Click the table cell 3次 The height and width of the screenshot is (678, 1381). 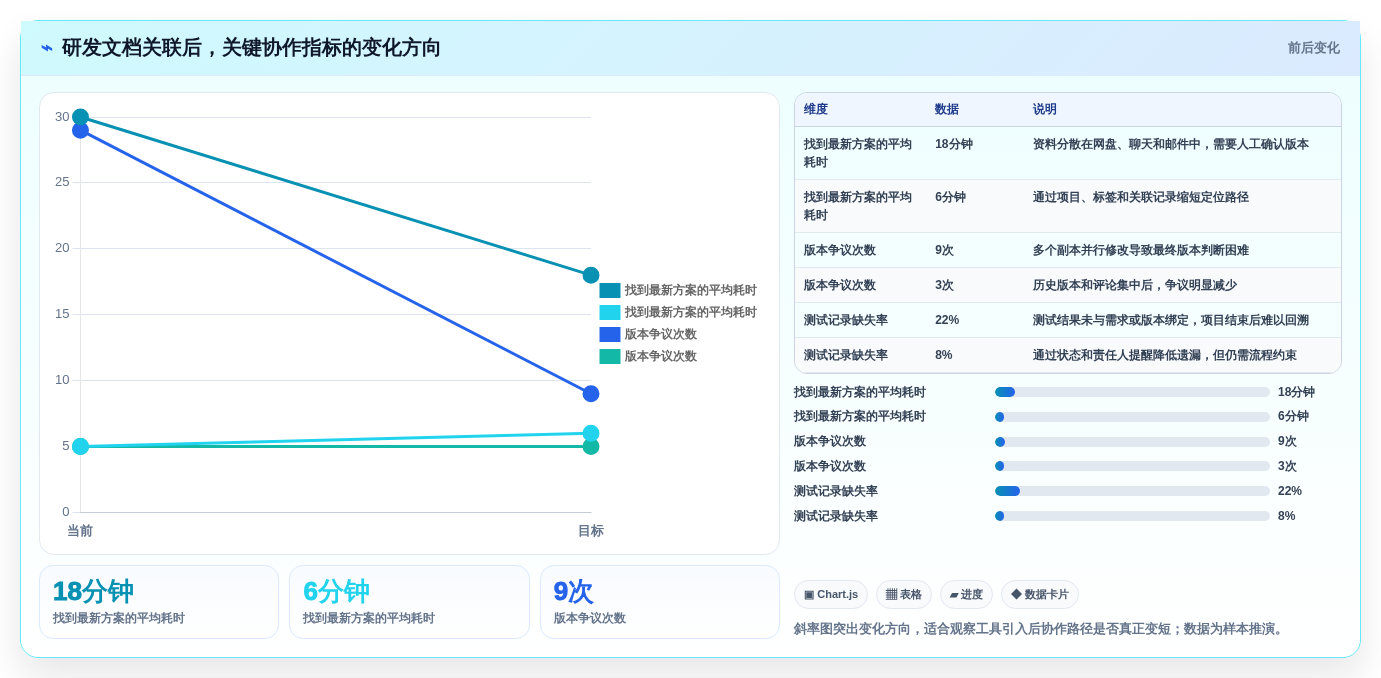(945, 285)
